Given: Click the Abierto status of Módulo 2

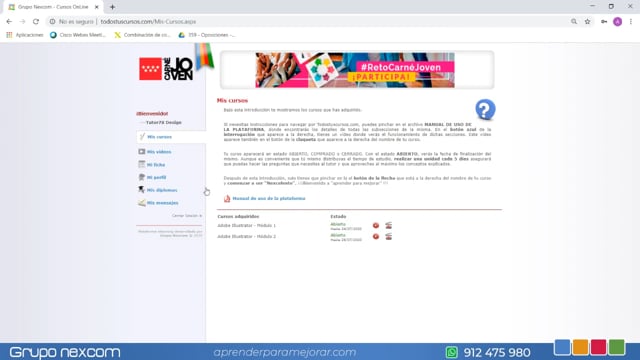Looking at the screenshot, I should 338,235.
